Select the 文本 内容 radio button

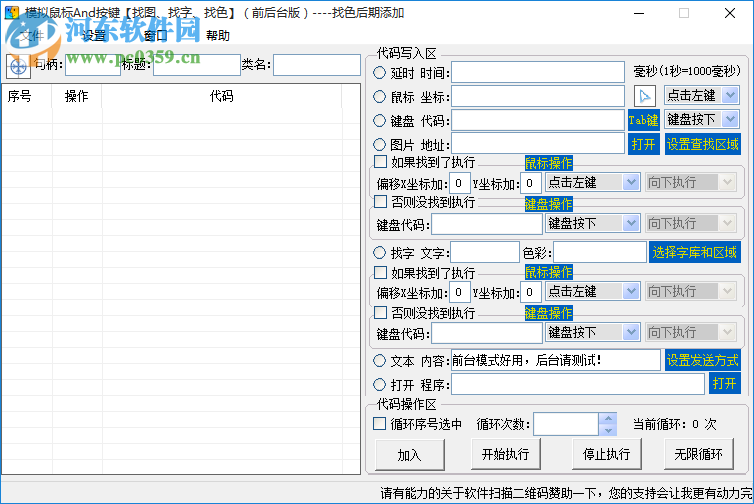(379, 360)
